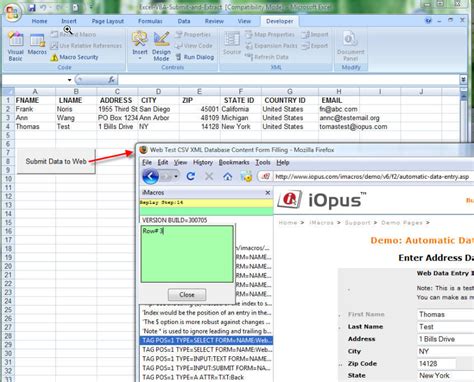Open the XML Source pane
This screenshot has height=382, width=474.
(x=232, y=43)
